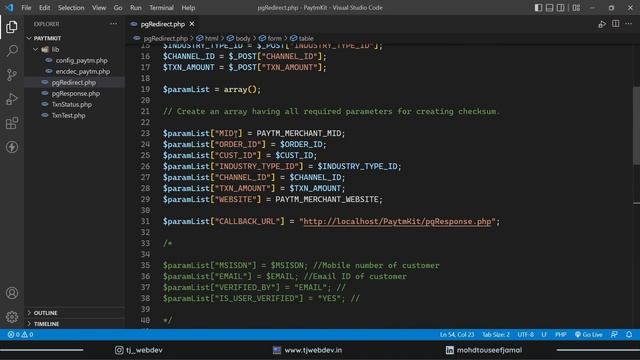The height and width of the screenshot is (360, 640).
Task: Open the Customize Layout icon
Action: click(x=576, y=8)
